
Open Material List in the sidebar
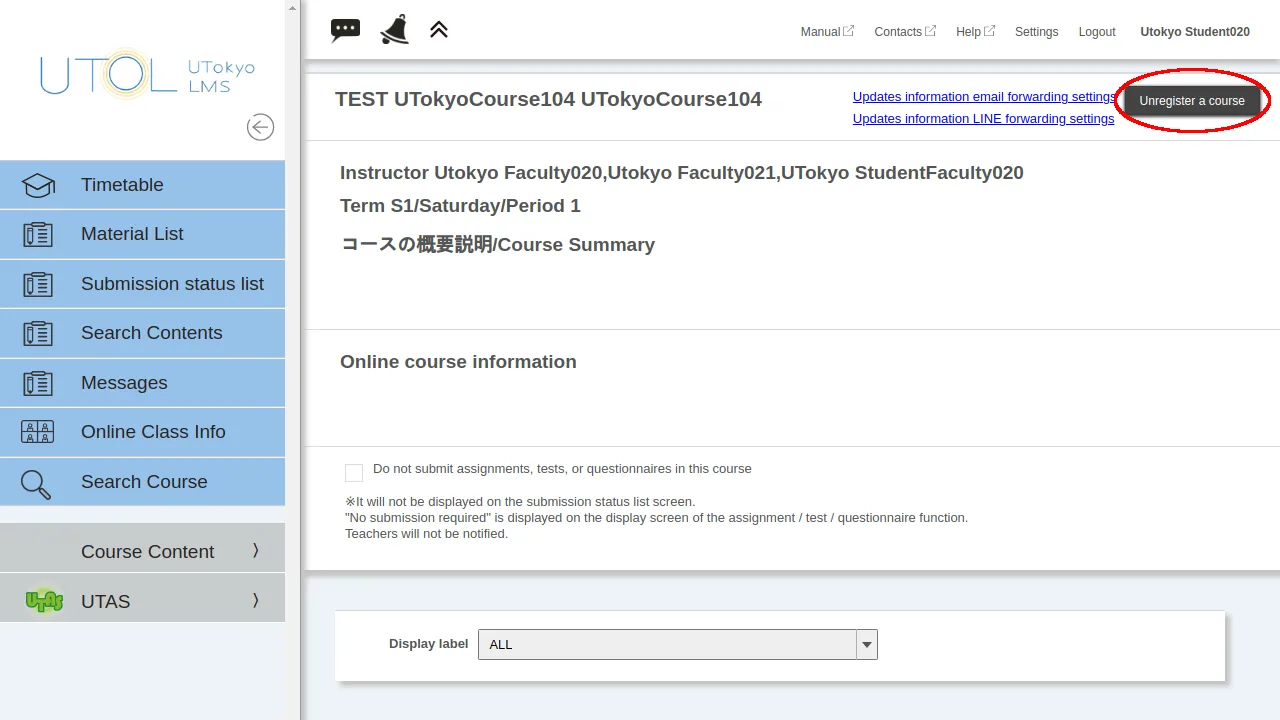[132, 234]
